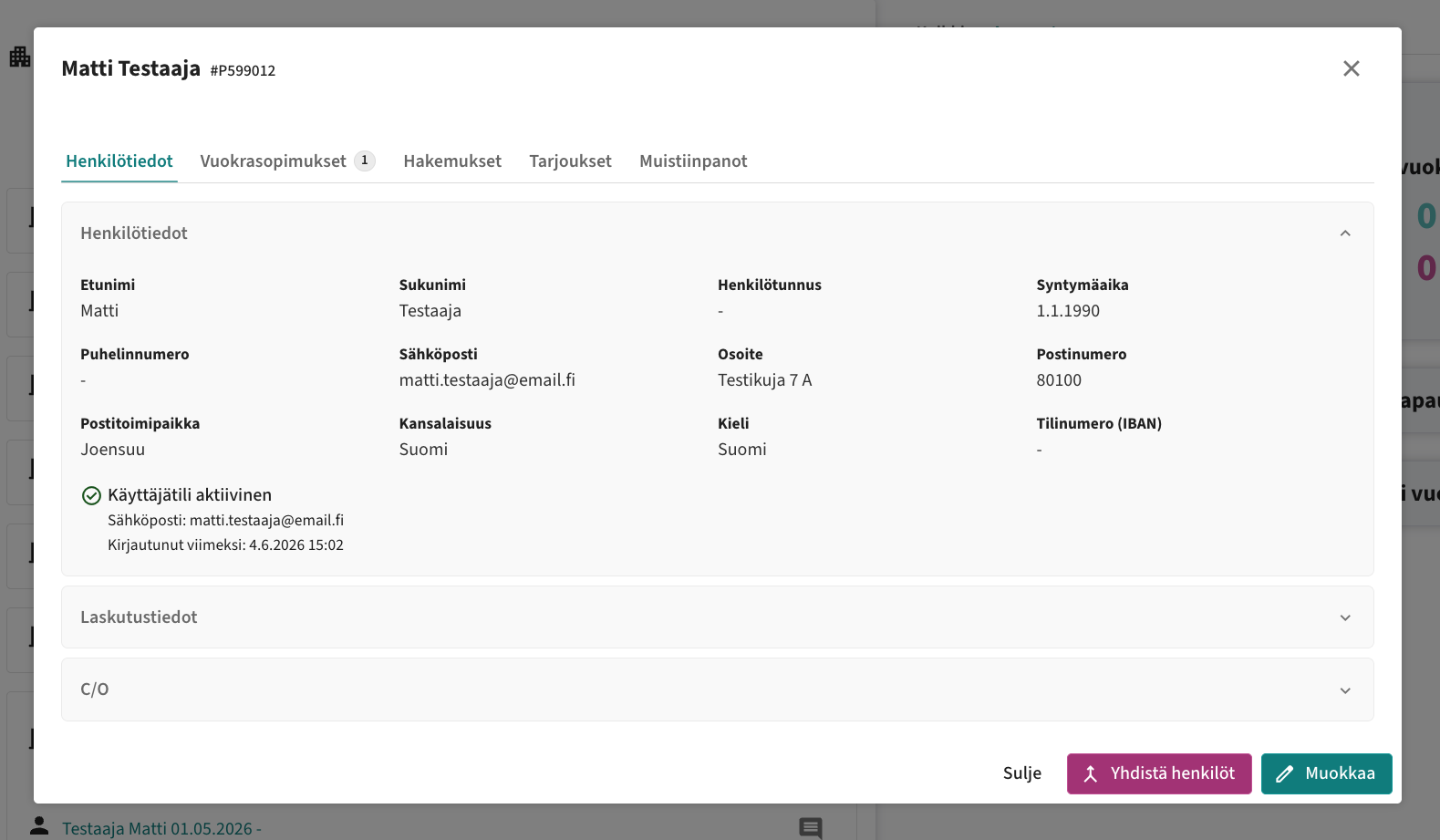
Task: Open the Vuokrasopimukset tab
Action: (287, 161)
